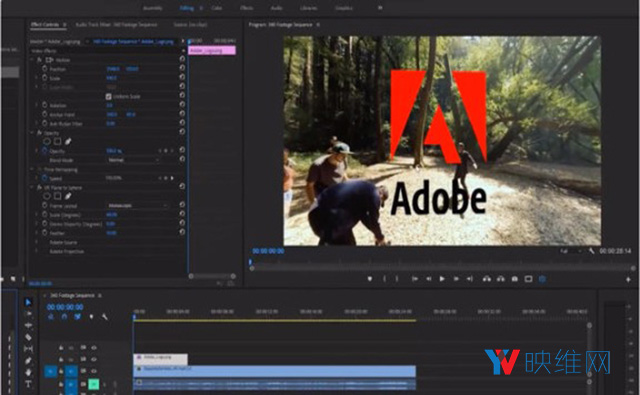This screenshot has height=395, width=640.
Task: Open the Frame Layout dropdown
Action: coord(138,205)
